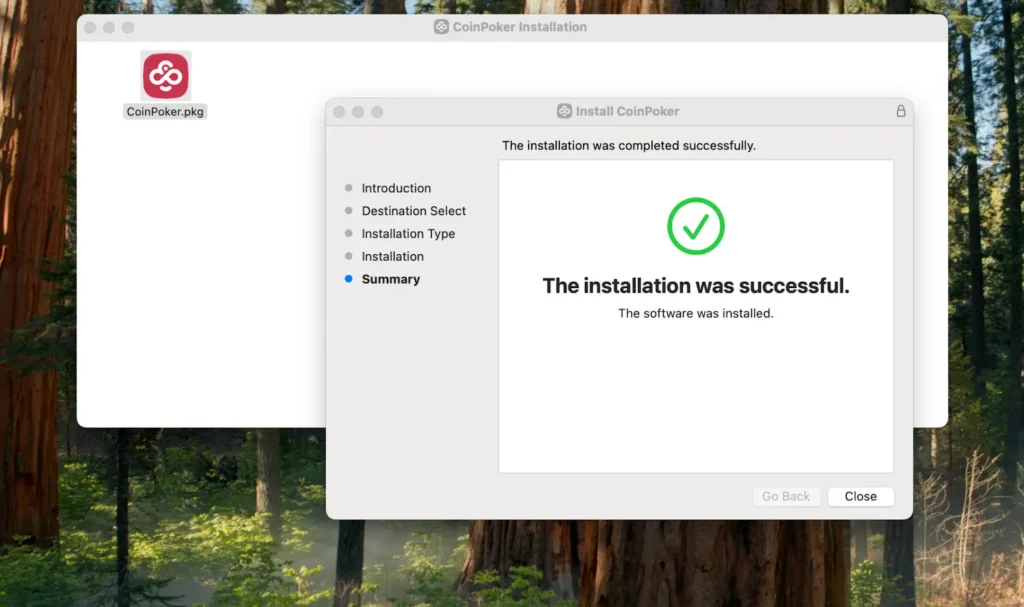Open the Summary step

[x=390, y=279]
